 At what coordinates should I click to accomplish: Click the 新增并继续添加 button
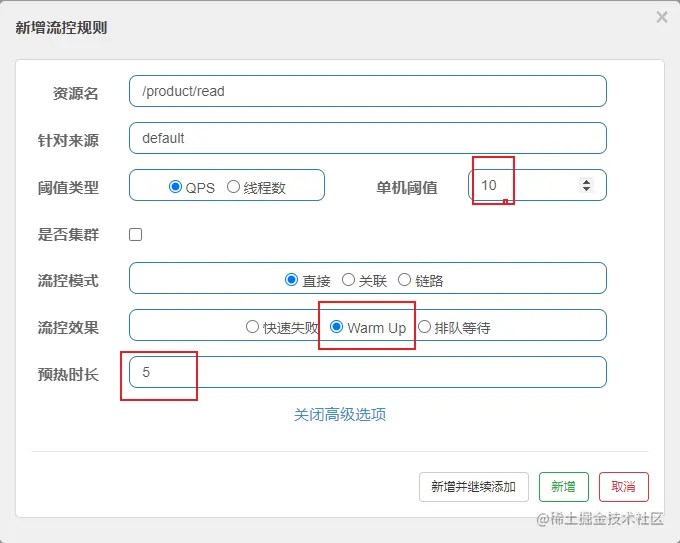click(x=474, y=487)
